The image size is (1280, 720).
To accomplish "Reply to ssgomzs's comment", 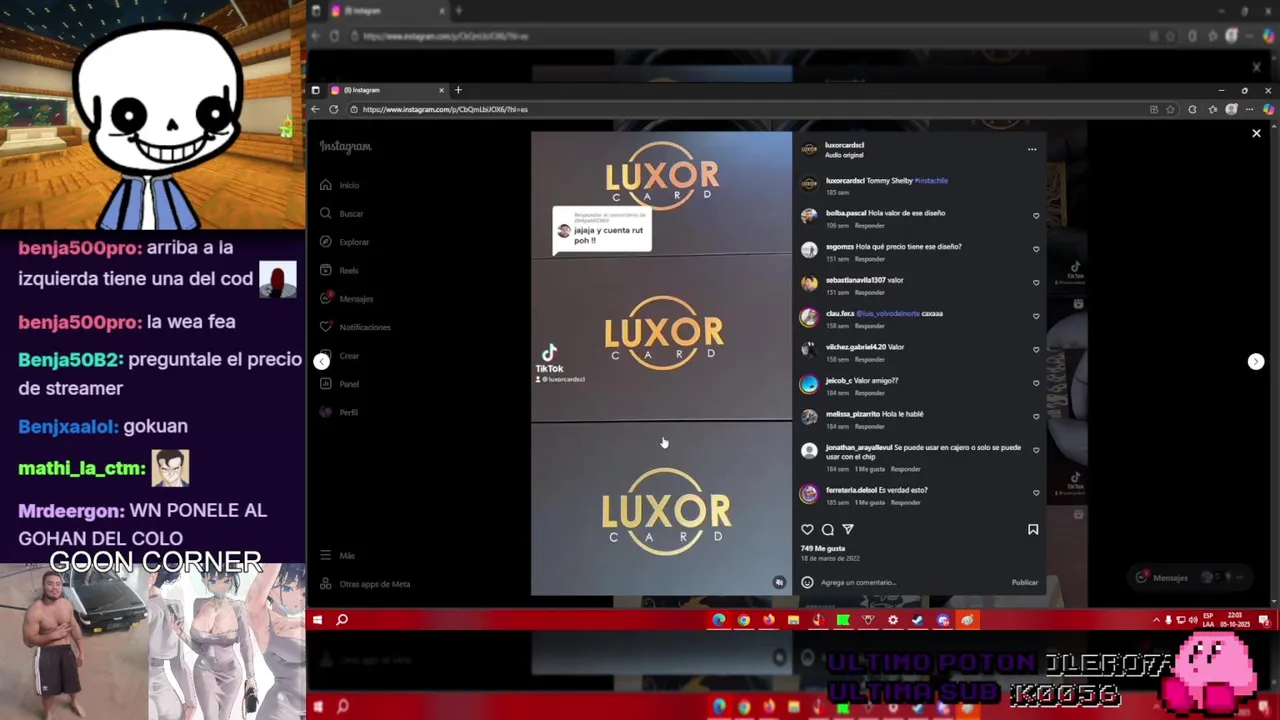I will [x=870, y=259].
